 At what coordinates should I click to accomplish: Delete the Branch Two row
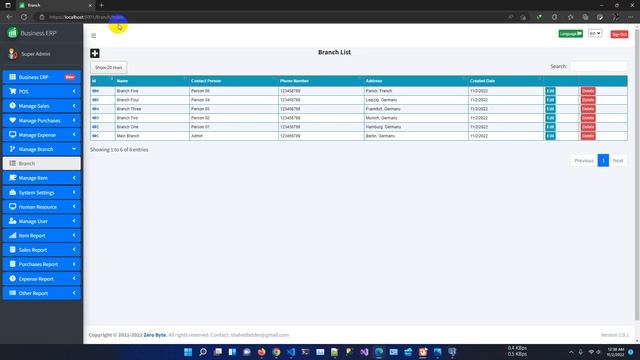588,118
